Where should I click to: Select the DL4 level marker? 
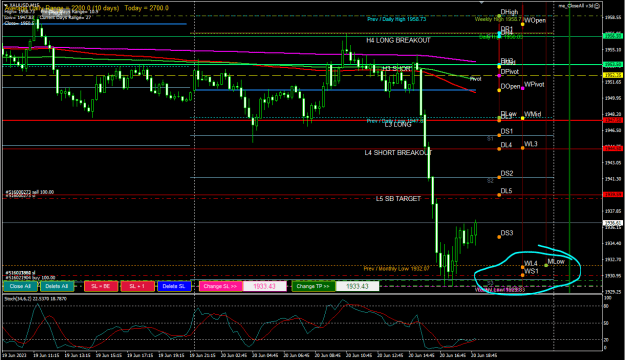pyautogui.click(x=499, y=149)
